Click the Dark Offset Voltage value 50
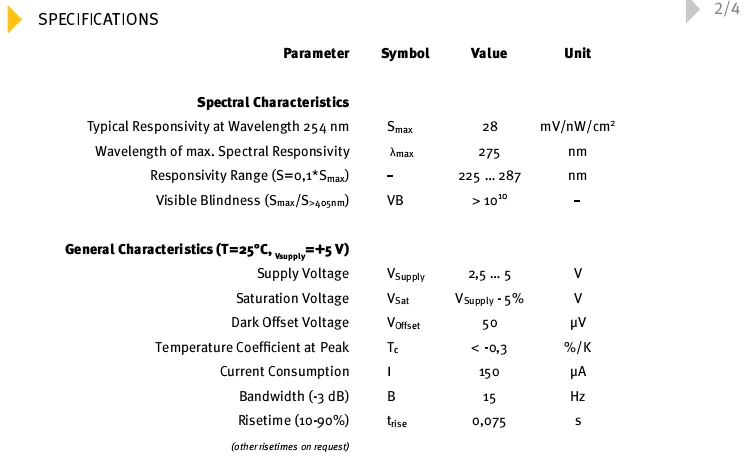 coord(489,323)
